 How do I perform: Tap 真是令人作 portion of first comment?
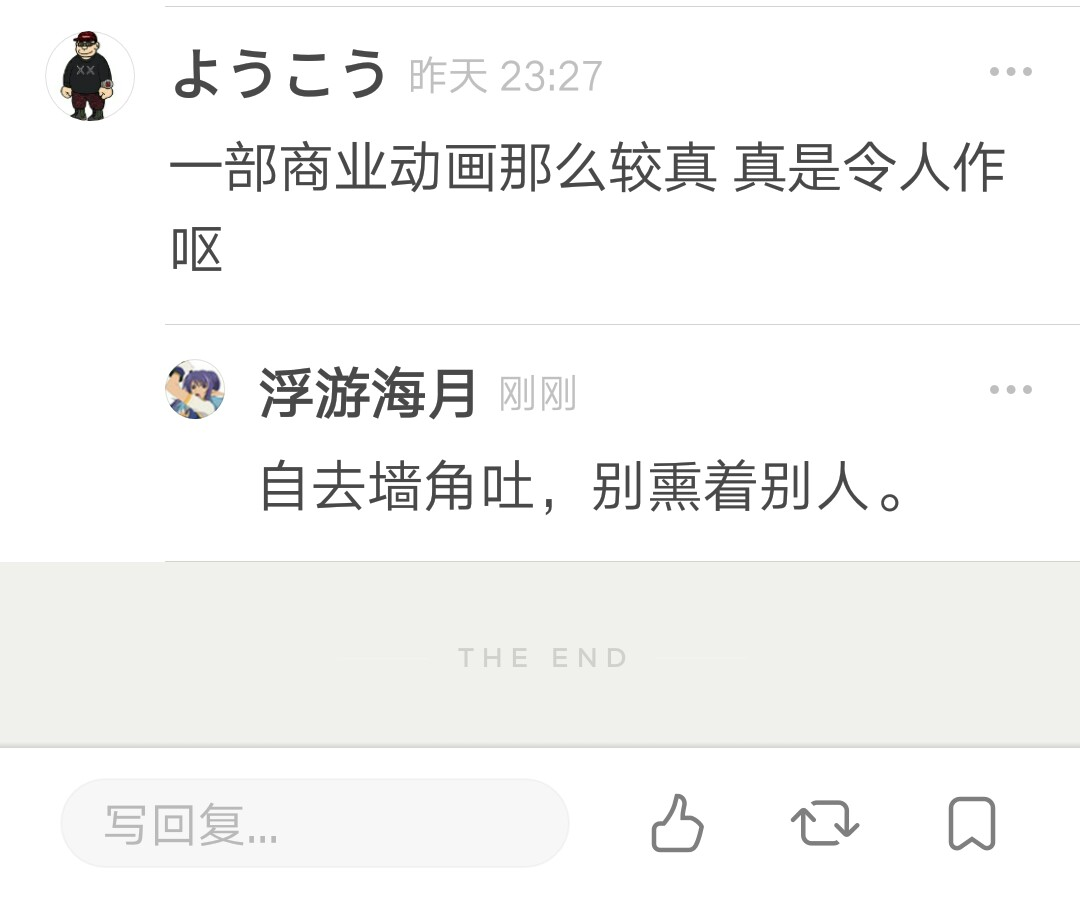tap(869, 167)
